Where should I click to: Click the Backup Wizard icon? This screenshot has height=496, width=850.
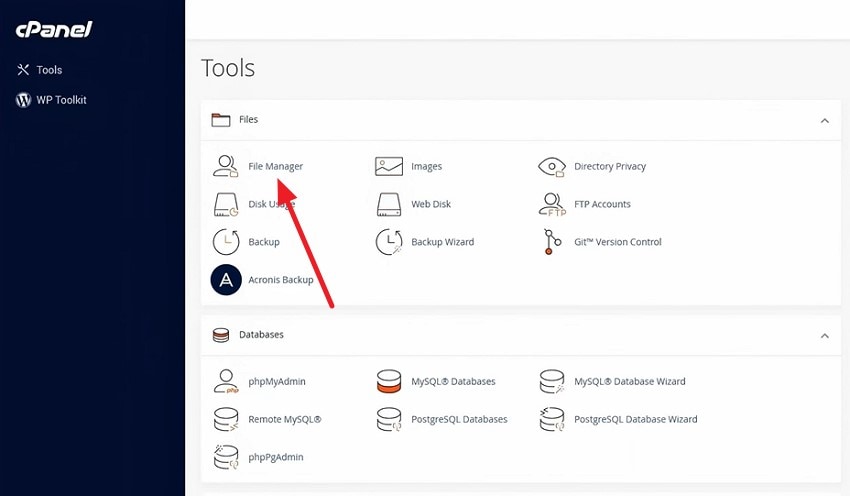[389, 242]
